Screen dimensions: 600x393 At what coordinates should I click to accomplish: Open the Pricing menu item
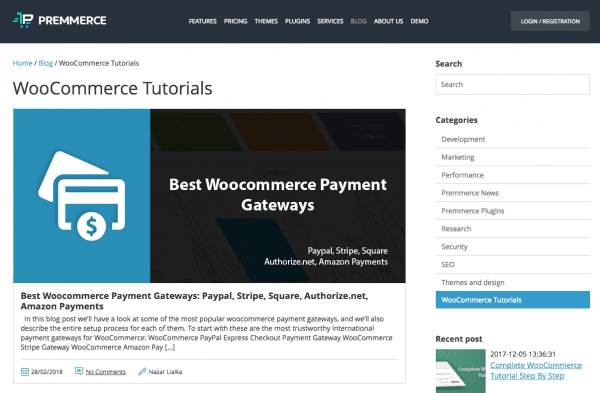tap(235, 21)
